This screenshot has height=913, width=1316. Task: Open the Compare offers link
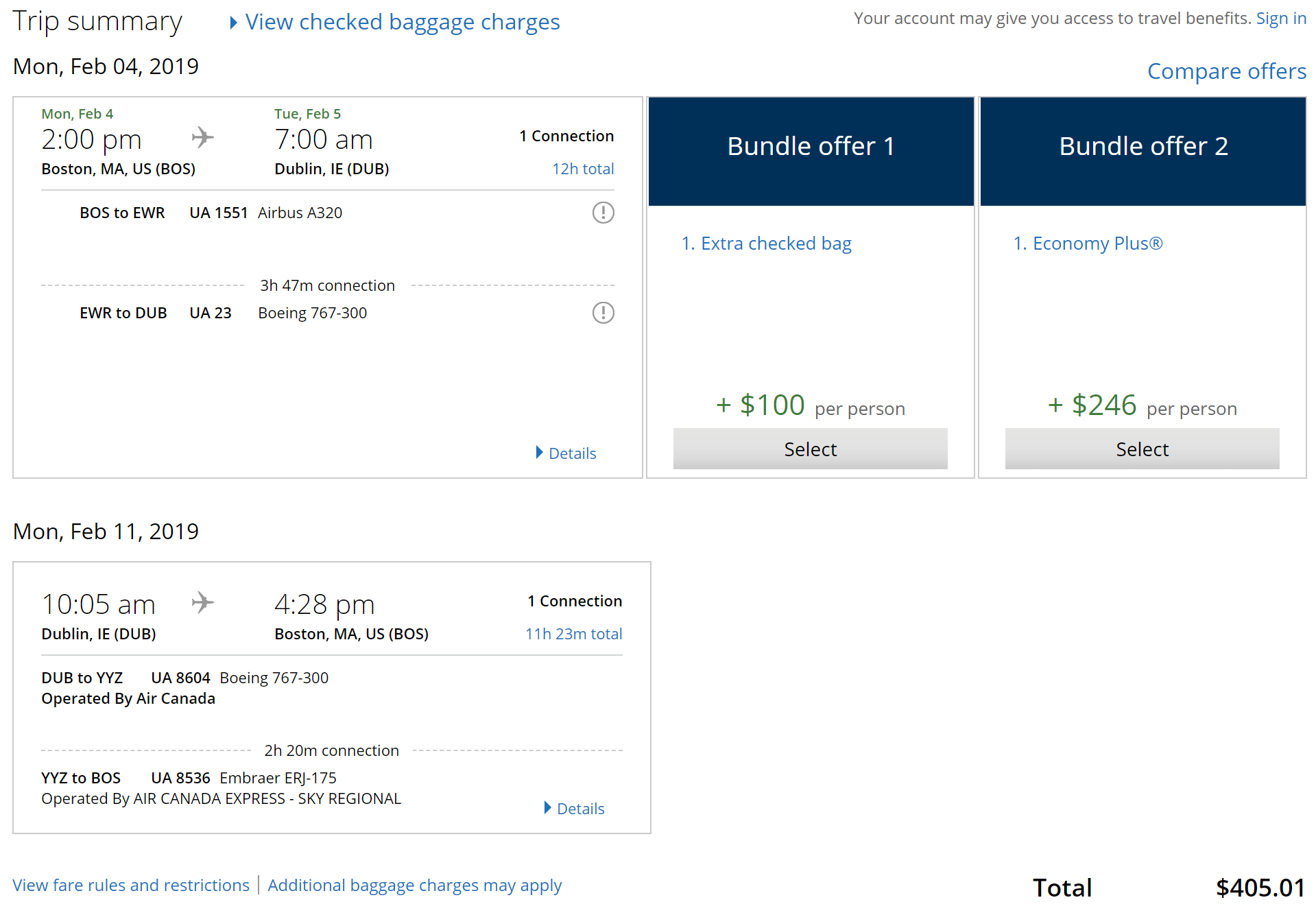tap(1226, 71)
